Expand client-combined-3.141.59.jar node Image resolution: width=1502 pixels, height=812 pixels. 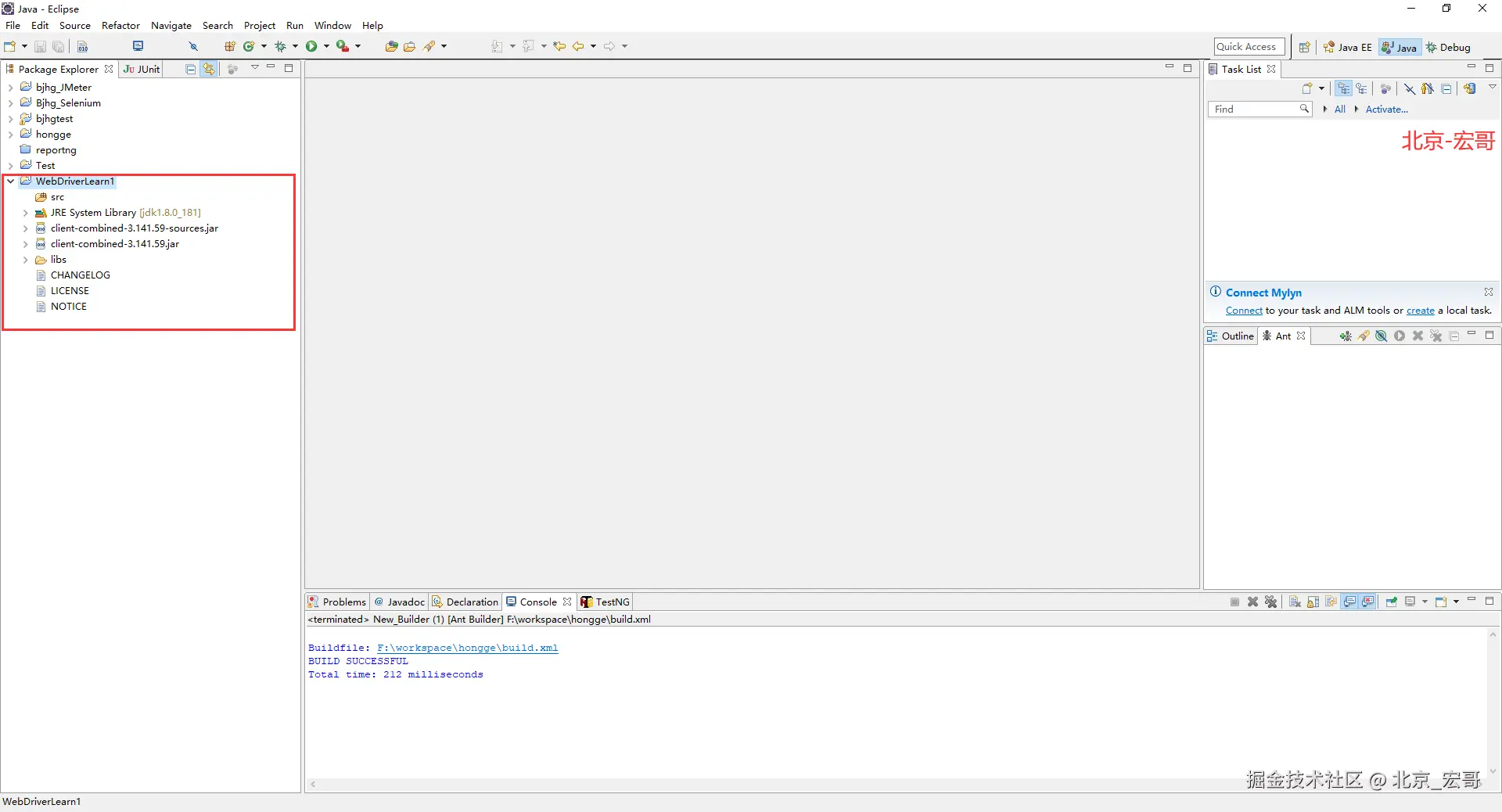click(x=26, y=244)
